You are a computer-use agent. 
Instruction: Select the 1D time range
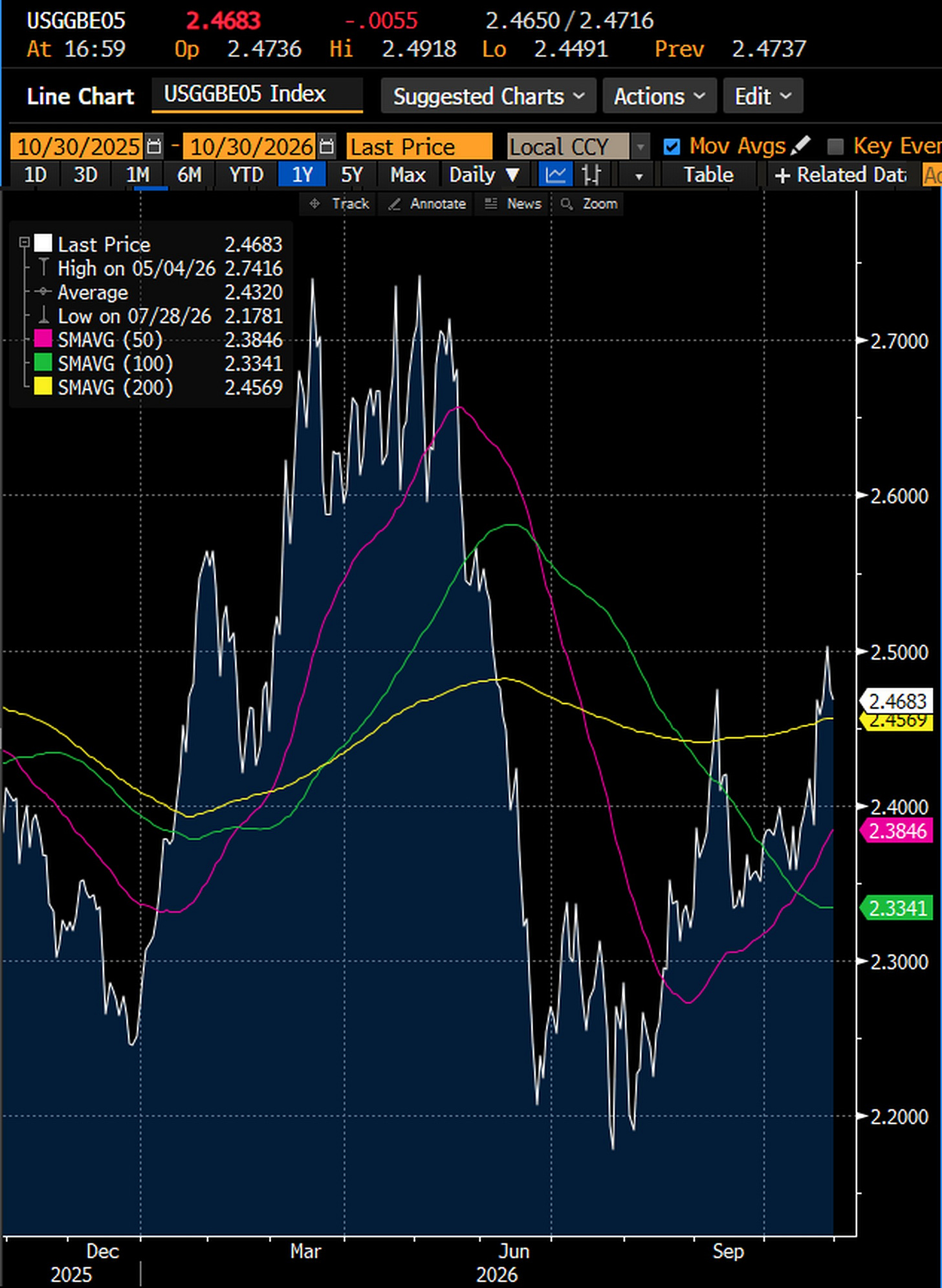click(35, 175)
